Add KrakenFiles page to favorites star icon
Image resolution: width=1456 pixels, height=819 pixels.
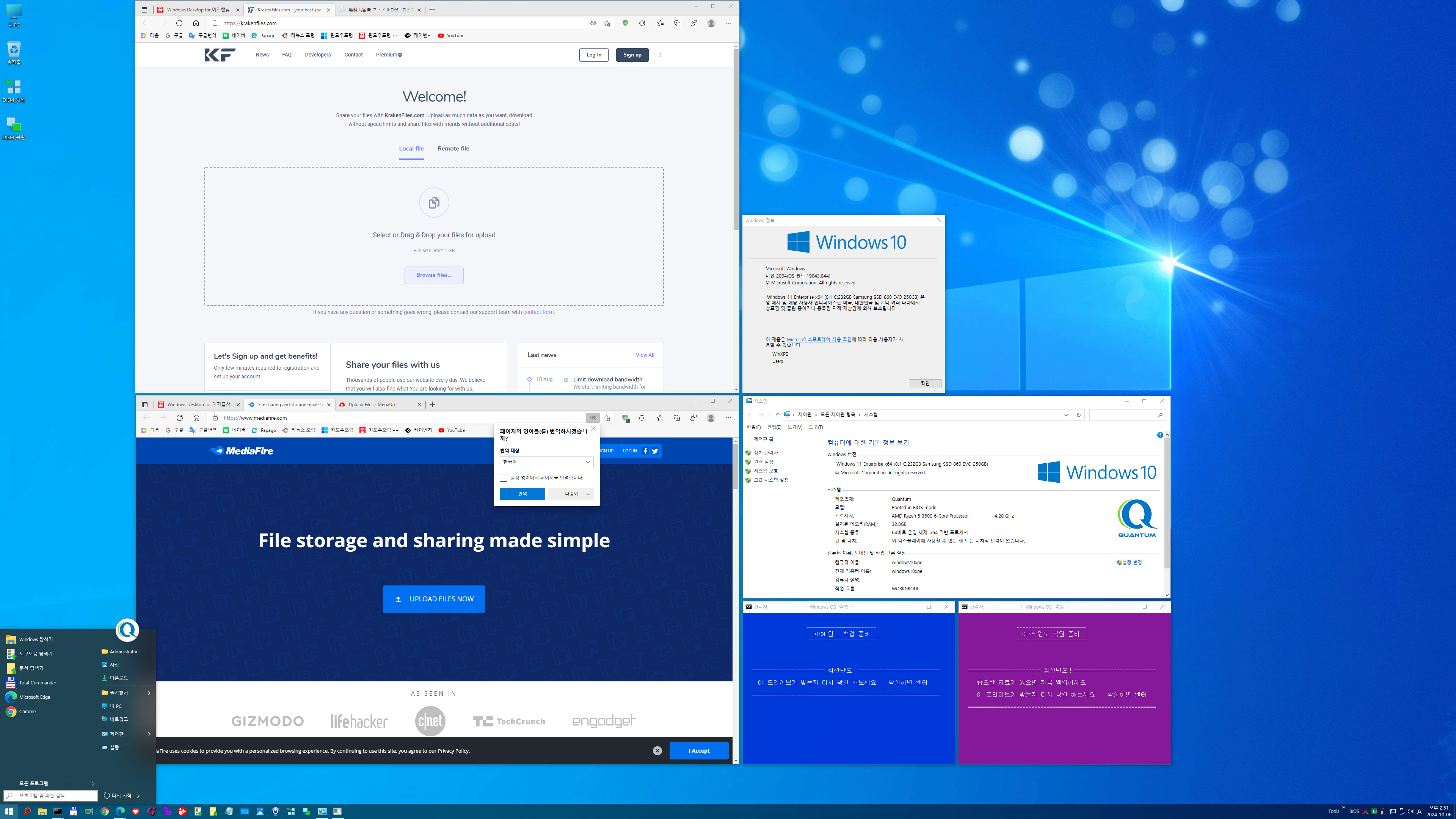pyautogui.click(x=607, y=23)
